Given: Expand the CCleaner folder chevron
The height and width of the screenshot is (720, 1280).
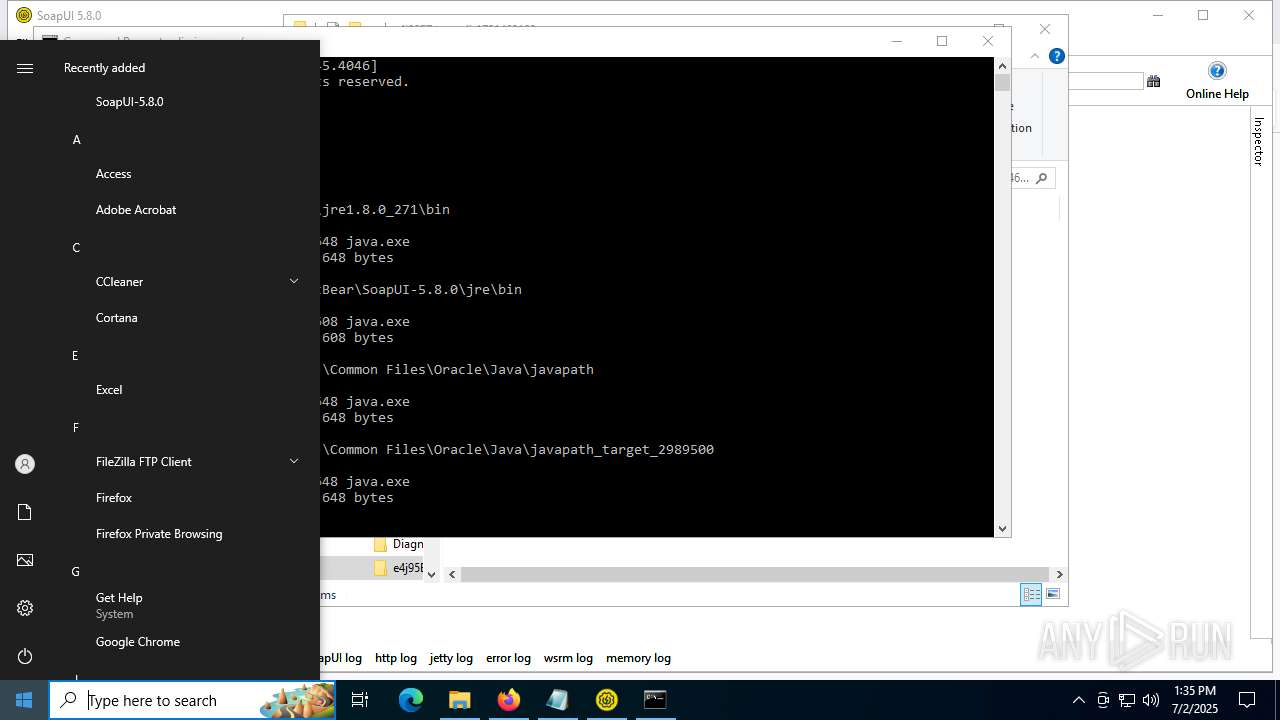Looking at the screenshot, I should coord(294,282).
